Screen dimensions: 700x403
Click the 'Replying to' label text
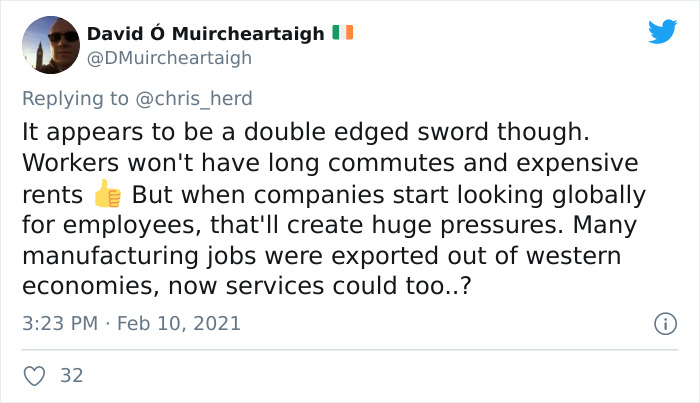click(75, 99)
